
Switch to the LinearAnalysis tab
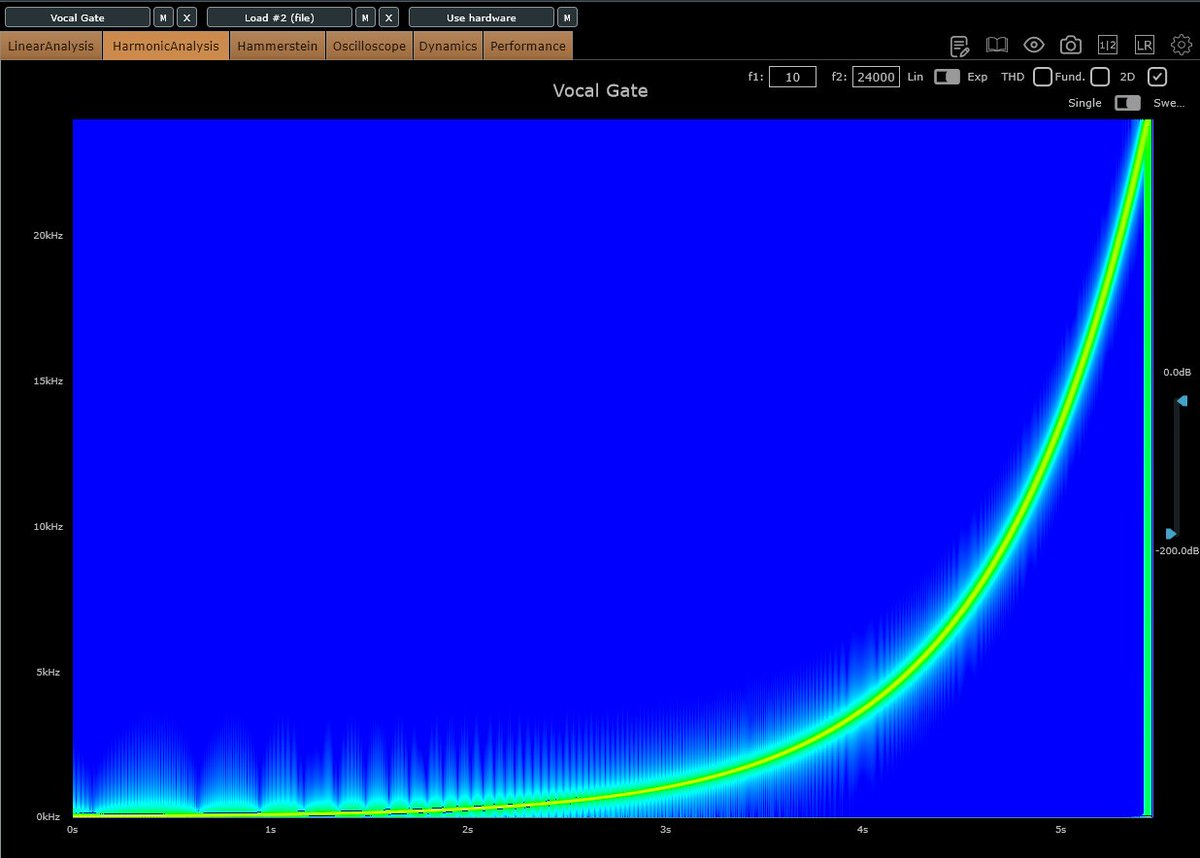click(x=51, y=46)
